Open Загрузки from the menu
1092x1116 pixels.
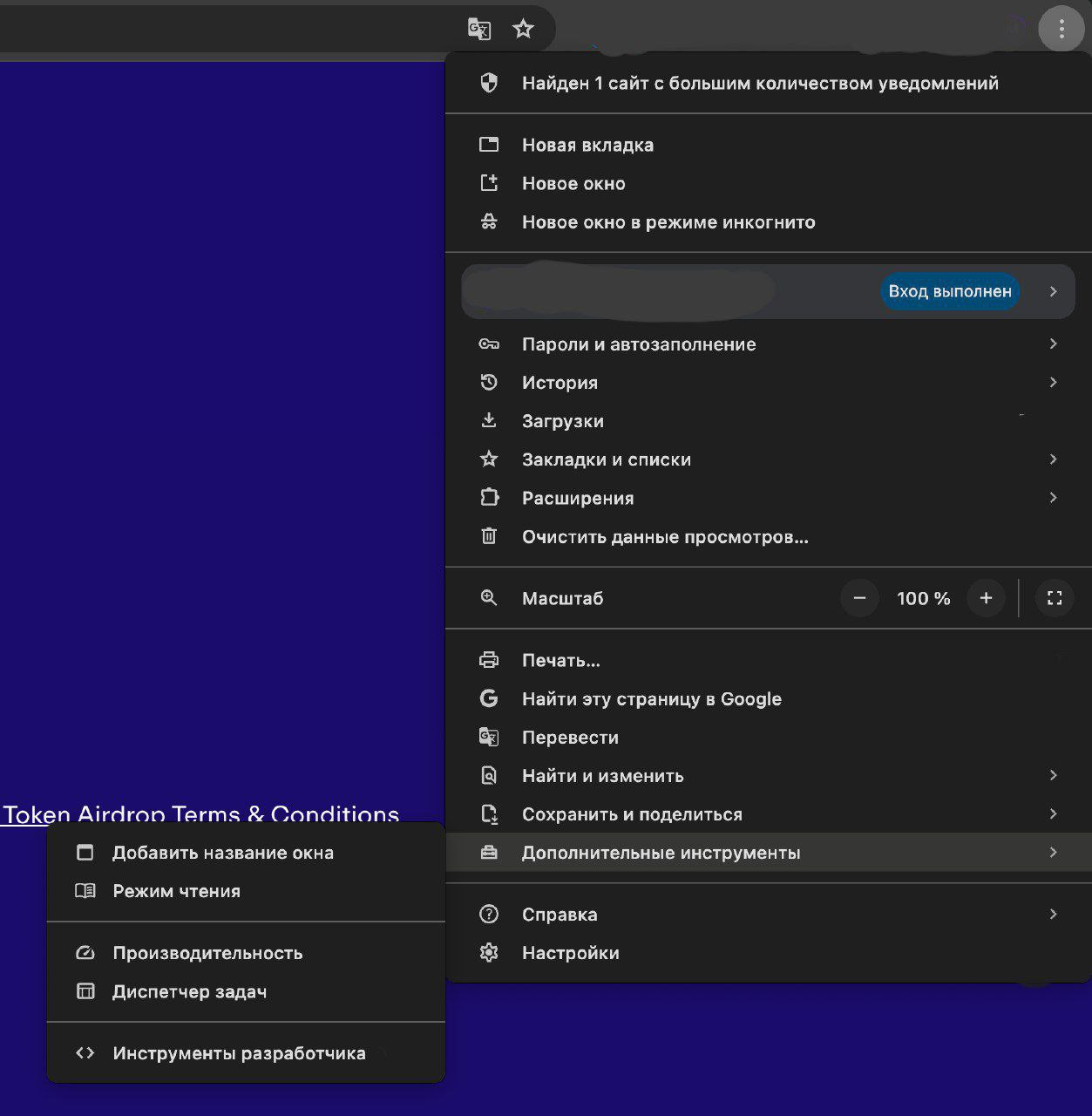(562, 421)
